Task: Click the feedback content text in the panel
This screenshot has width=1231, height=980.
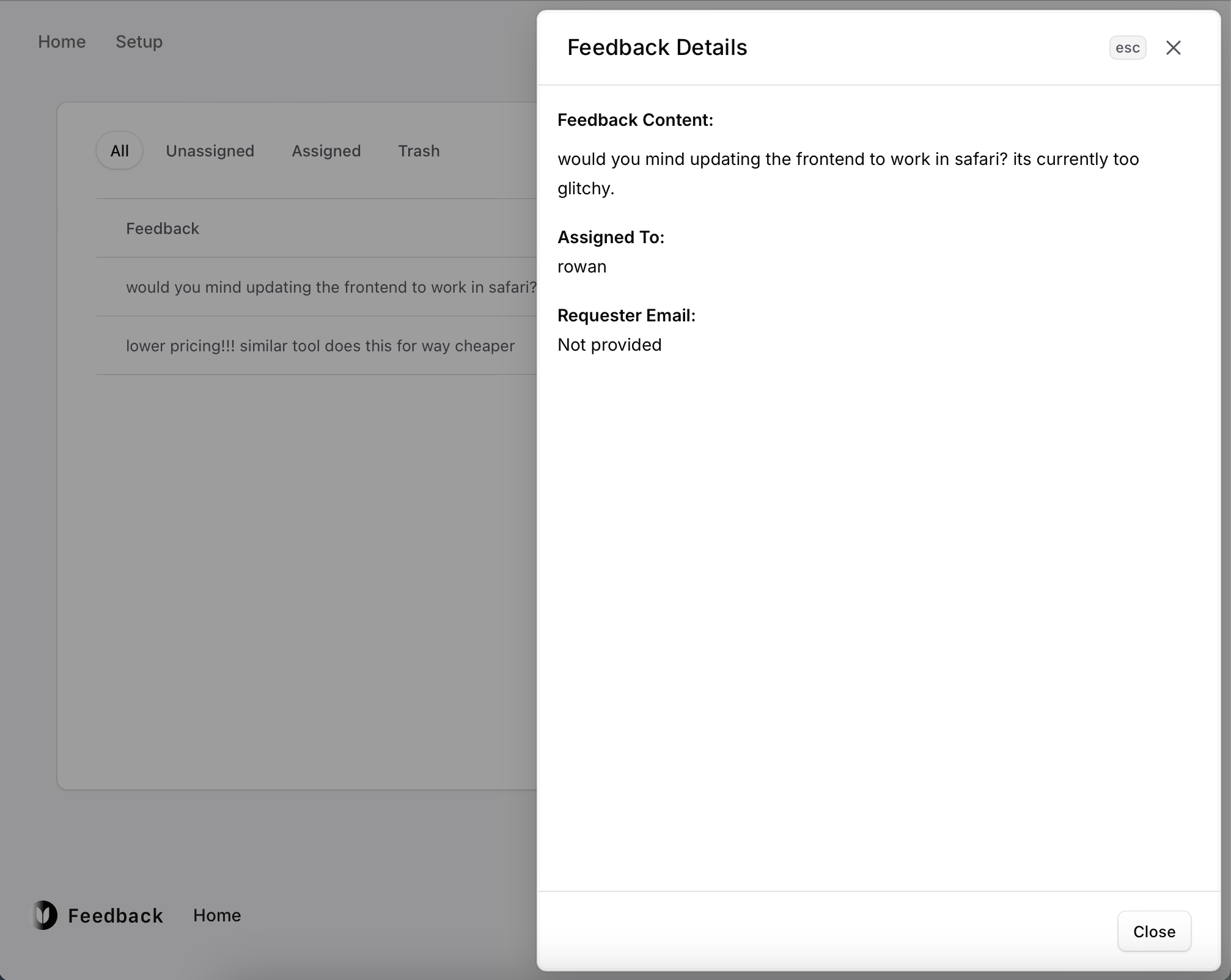Action: pos(847,174)
